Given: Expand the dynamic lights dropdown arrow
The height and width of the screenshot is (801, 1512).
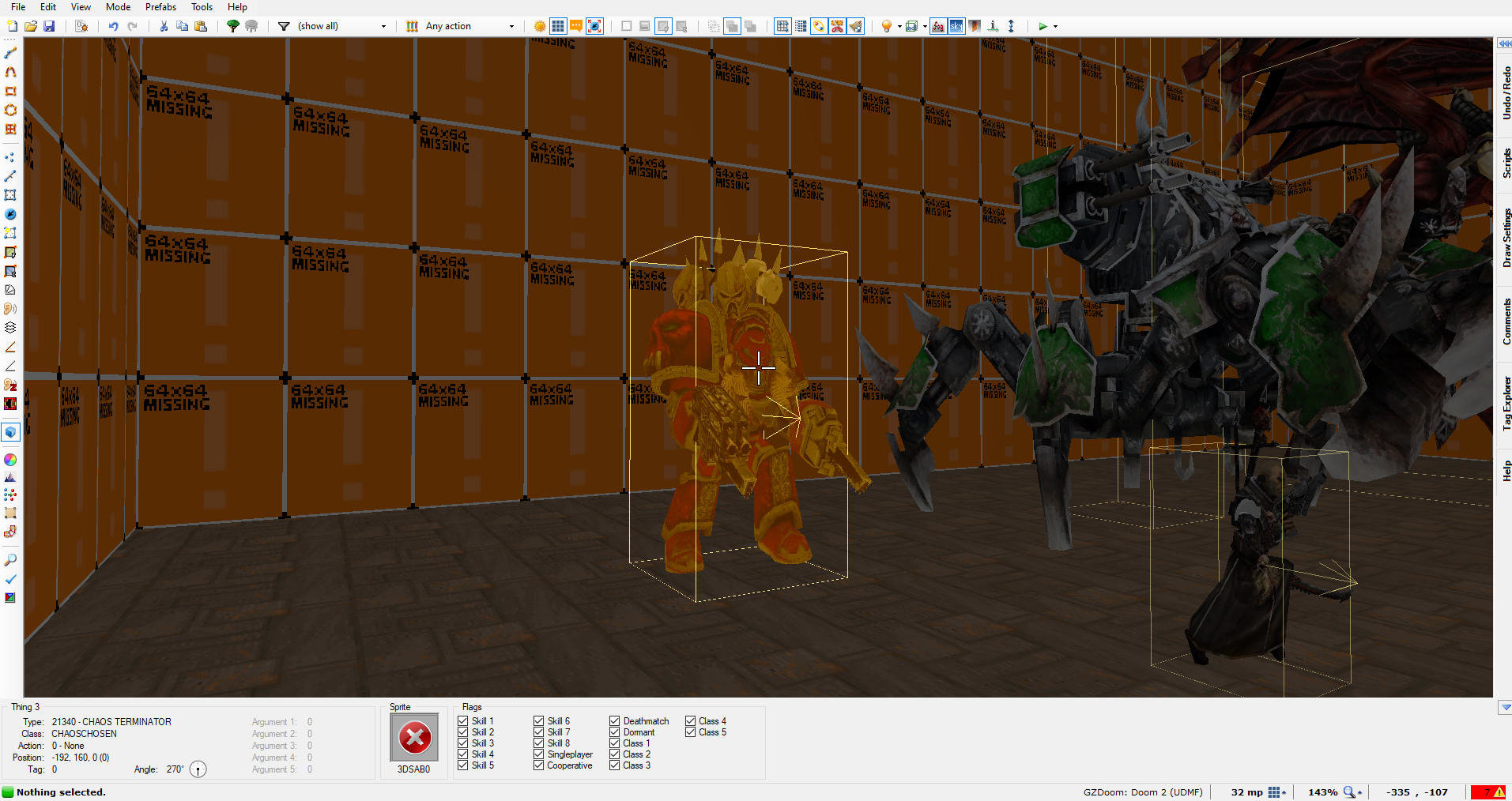Looking at the screenshot, I should (x=899, y=26).
